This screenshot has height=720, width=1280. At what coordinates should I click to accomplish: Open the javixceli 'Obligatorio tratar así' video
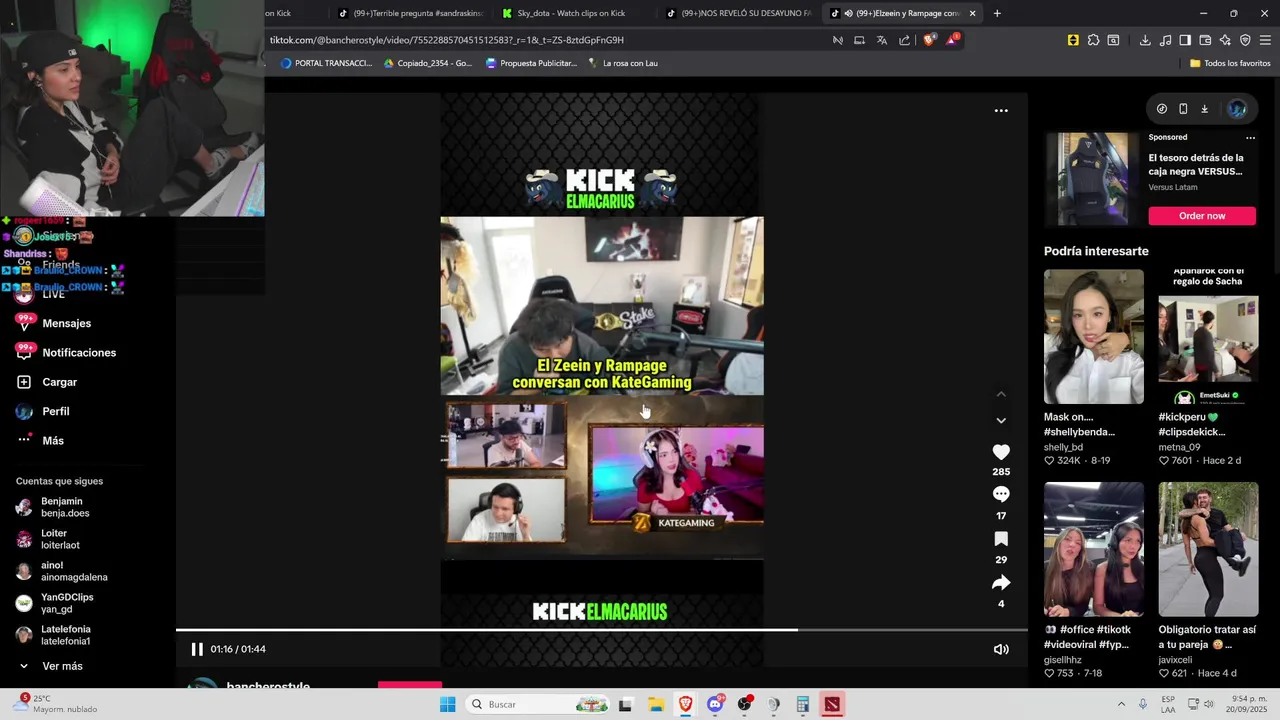click(1208, 549)
